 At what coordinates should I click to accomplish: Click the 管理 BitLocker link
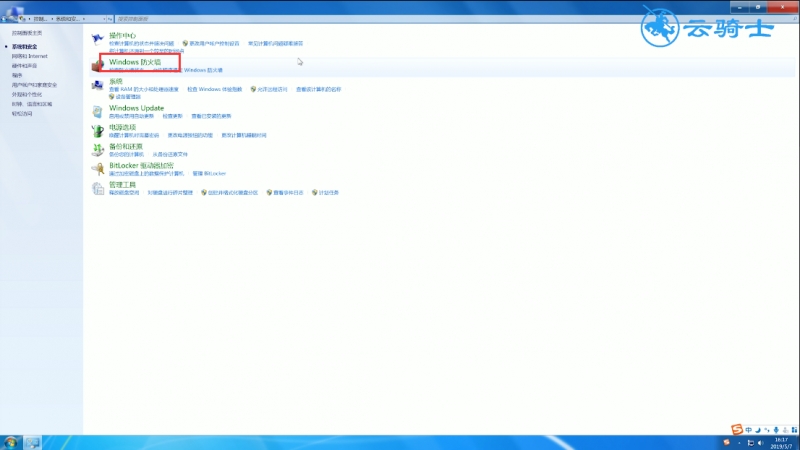click(209, 173)
